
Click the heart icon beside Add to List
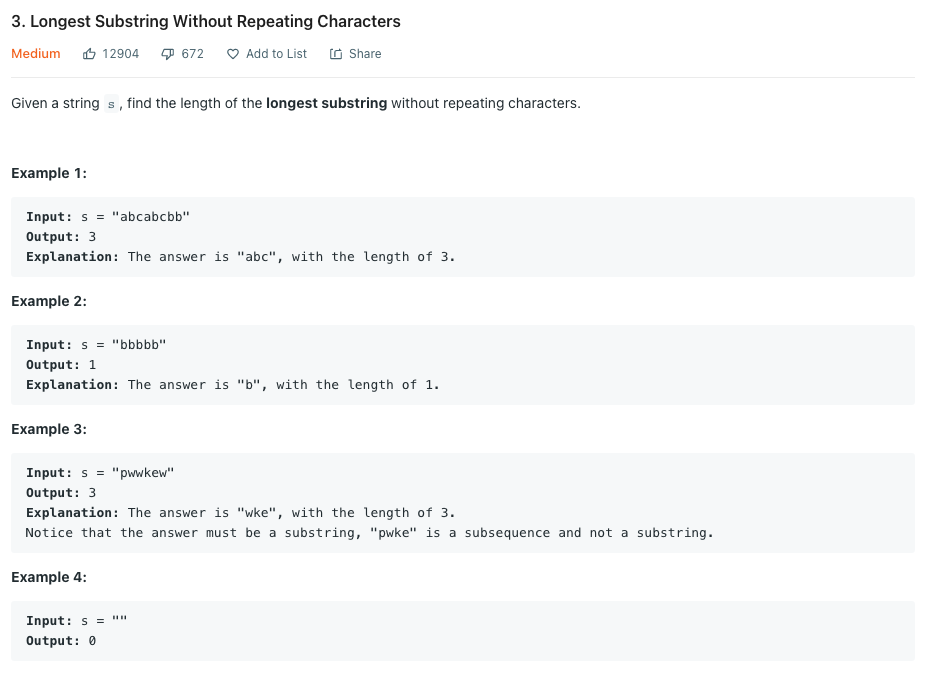(x=233, y=54)
